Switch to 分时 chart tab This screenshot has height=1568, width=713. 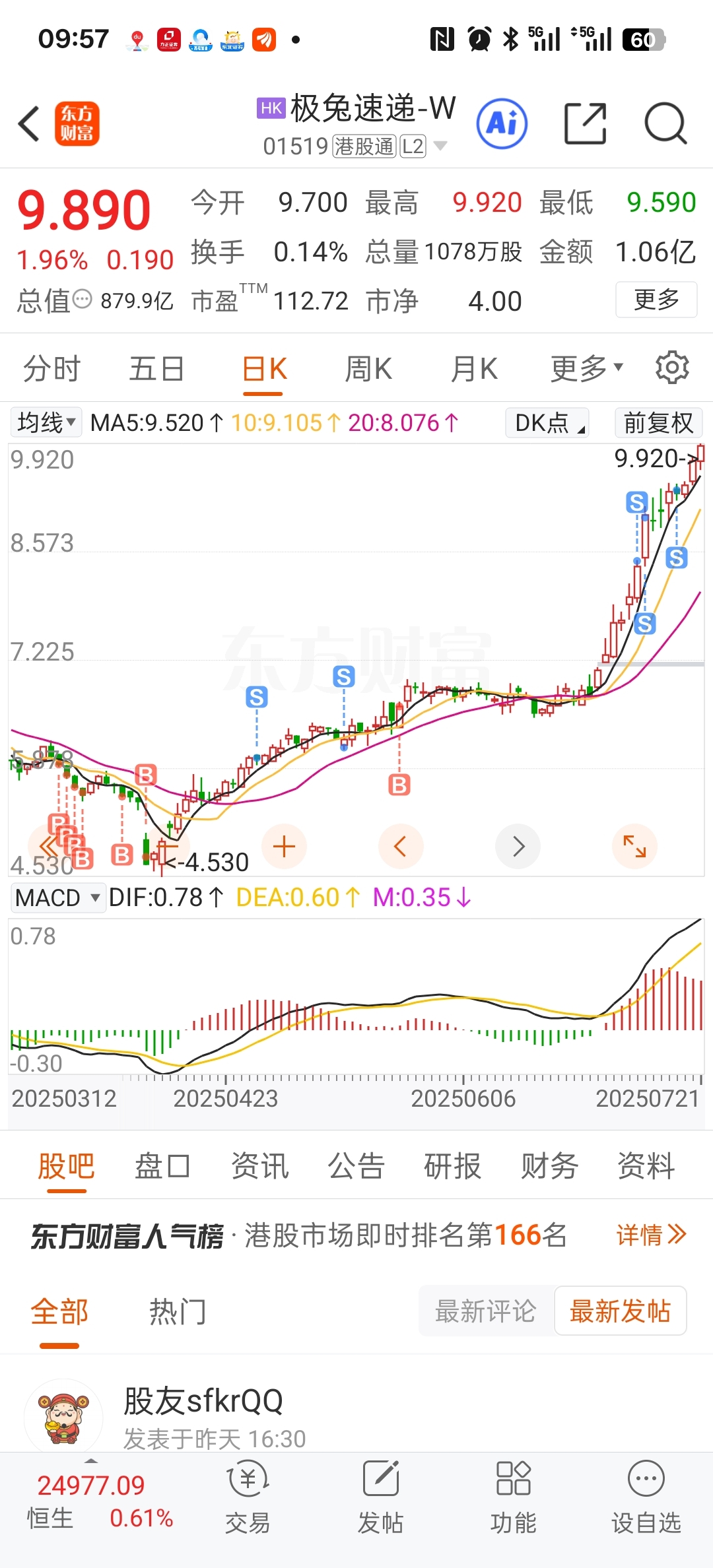click(51, 368)
